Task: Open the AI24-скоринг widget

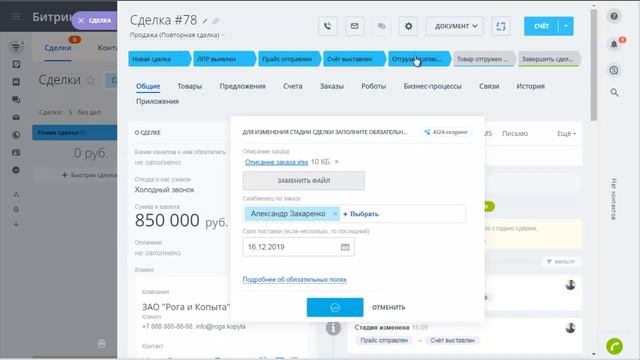Action: (446, 132)
